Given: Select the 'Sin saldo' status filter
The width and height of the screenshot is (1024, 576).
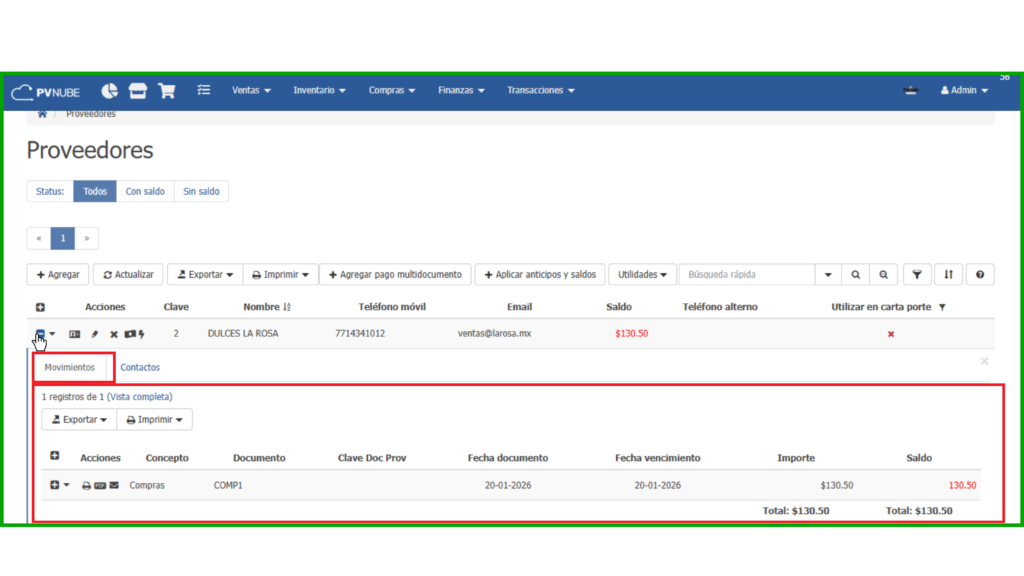Looking at the screenshot, I should tap(201, 191).
